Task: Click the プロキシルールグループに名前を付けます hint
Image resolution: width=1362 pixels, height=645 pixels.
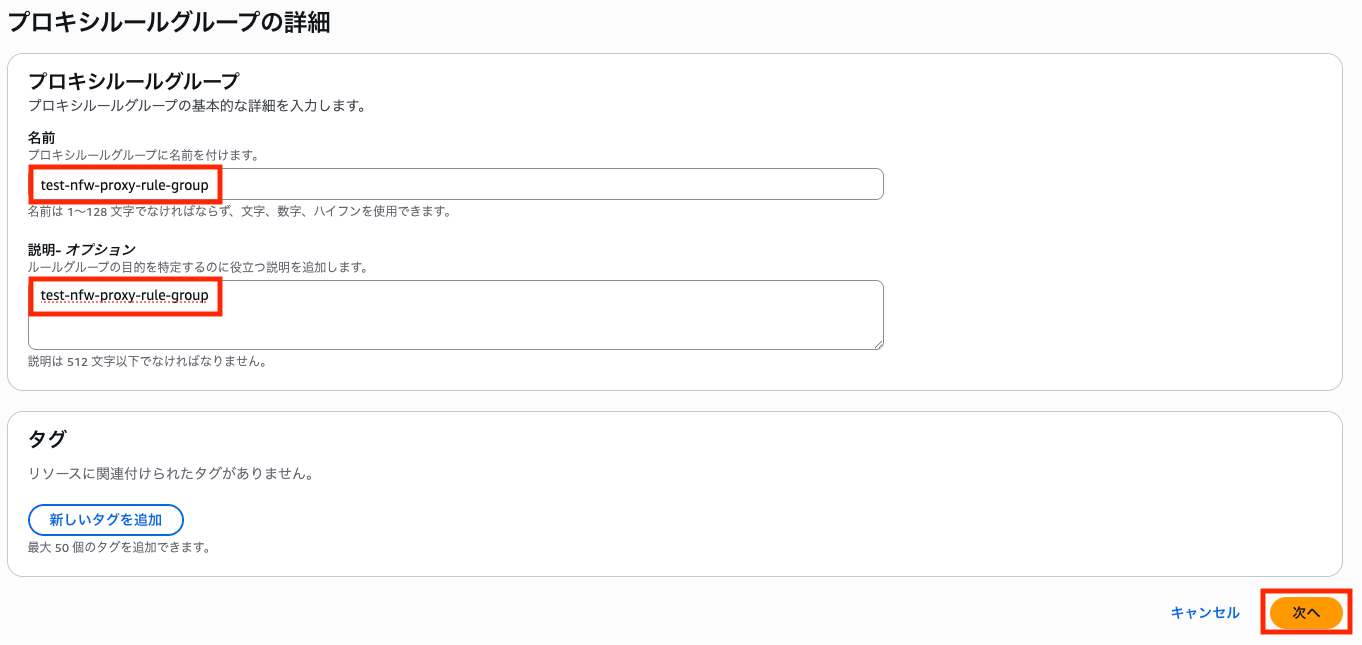Action: (143, 155)
